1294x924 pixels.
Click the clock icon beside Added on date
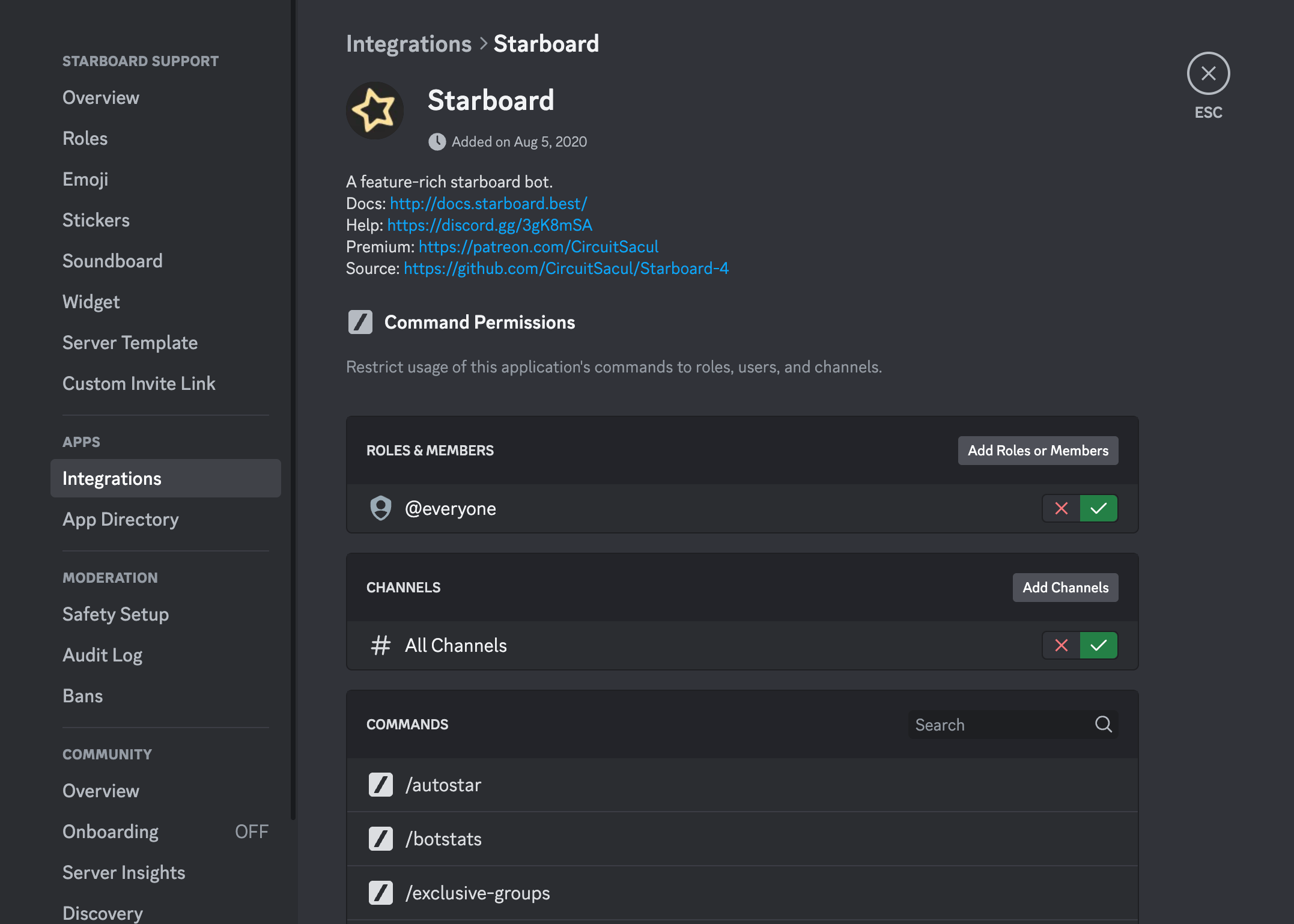(x=437, y=142)
